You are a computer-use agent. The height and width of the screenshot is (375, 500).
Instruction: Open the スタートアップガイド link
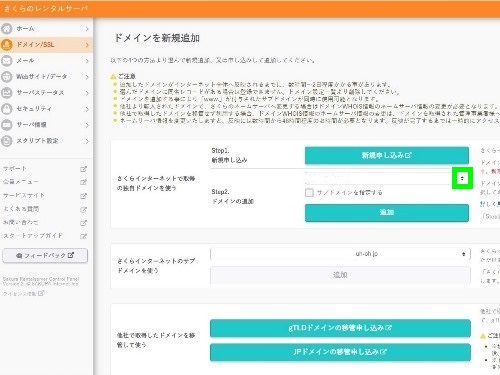(33, 236)
